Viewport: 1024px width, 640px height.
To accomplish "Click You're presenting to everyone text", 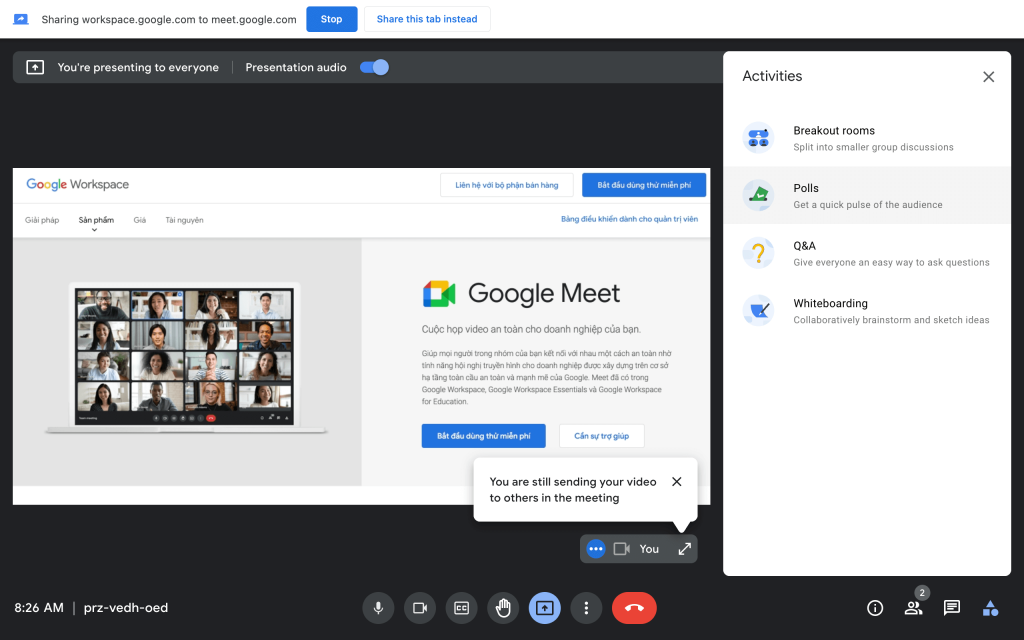I will pos(138,67).
